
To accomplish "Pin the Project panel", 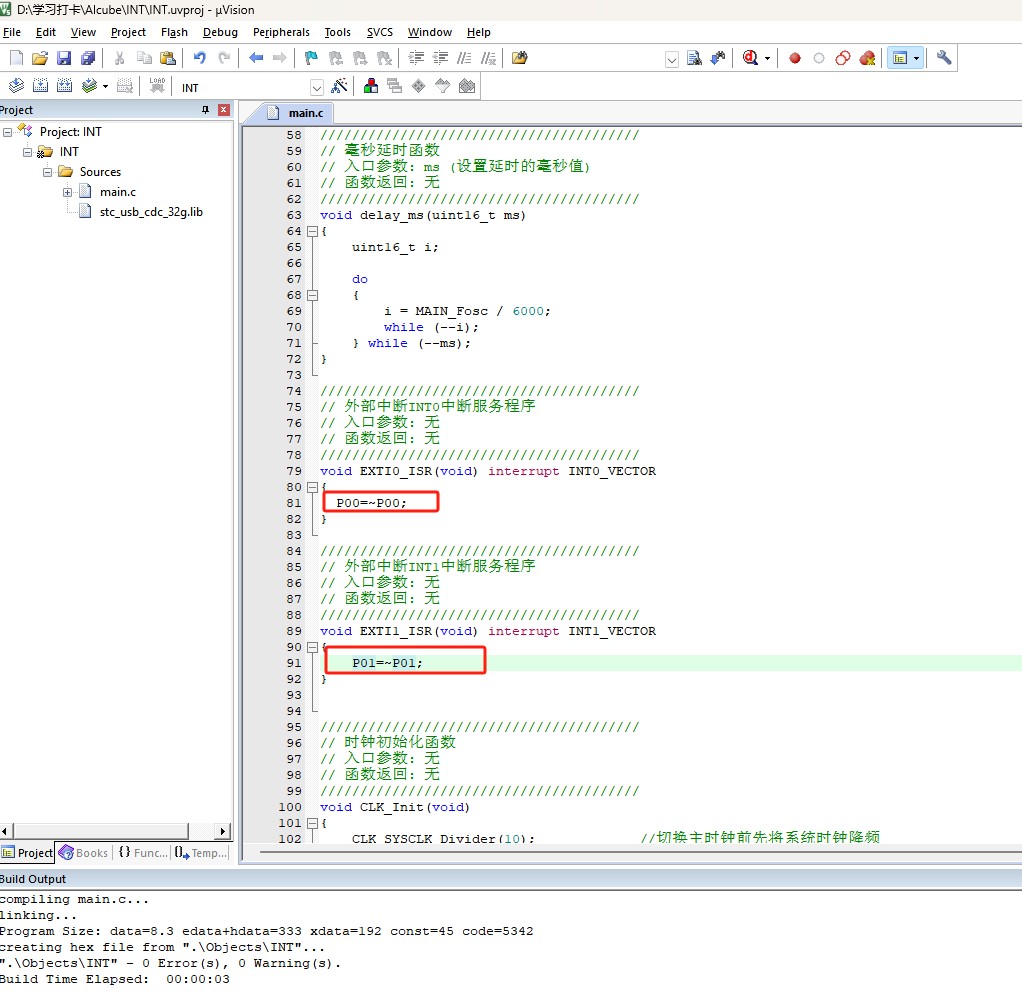I will point(205,109).
